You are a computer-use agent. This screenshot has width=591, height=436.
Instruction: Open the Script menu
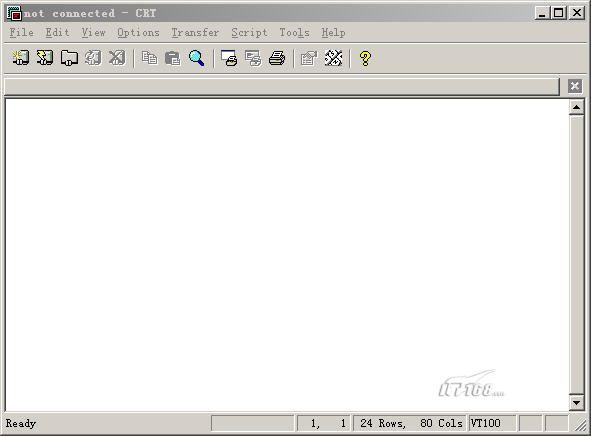click(x=250, y=33)
